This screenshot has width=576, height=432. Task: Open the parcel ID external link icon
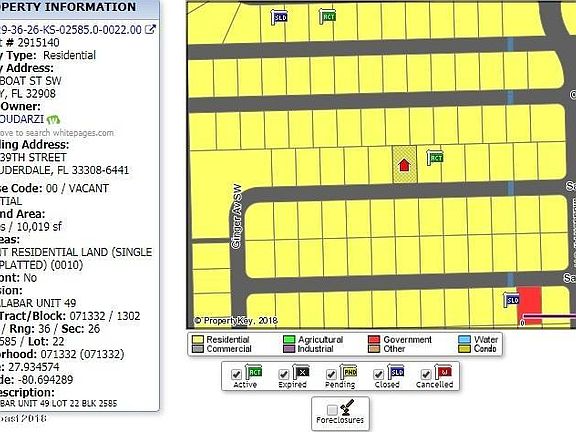(150, 29)
